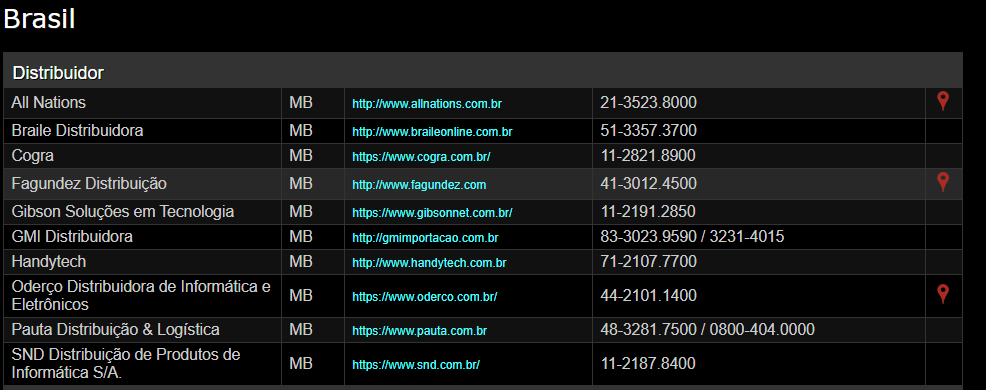
Task: Open the cogra.com.br link
Action: (421, 157)
